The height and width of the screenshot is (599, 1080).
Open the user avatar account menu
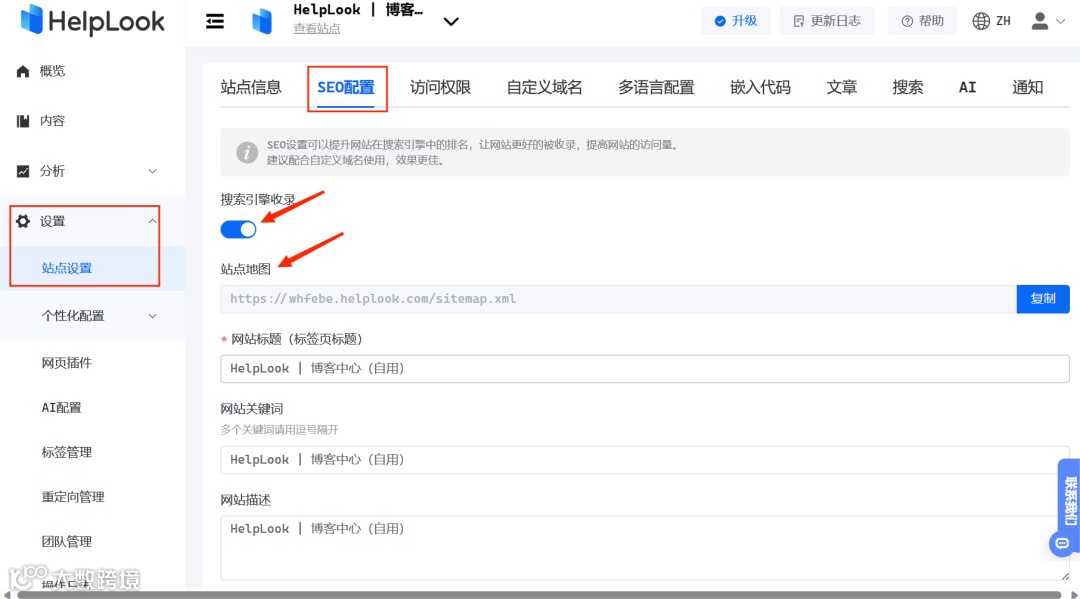[x=1040, y=21]
